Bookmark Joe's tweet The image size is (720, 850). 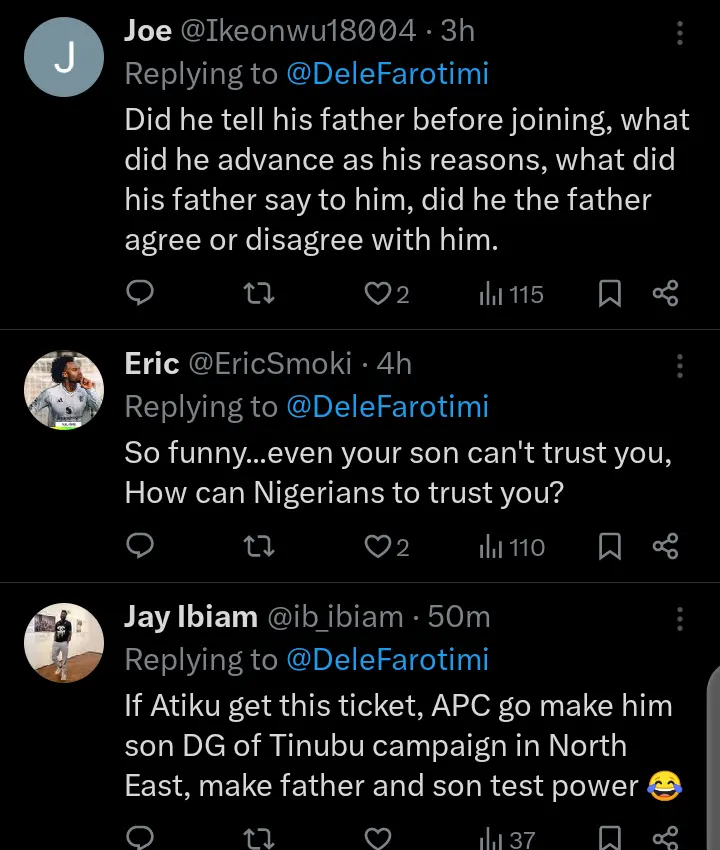tap(609, 294)
